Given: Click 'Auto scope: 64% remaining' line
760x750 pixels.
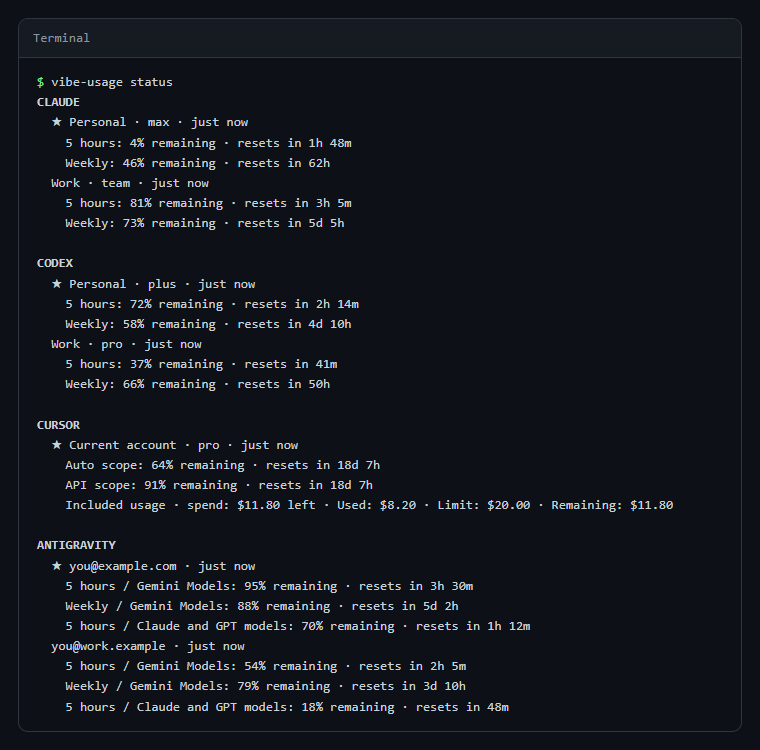Looking at the screenshot, I should point(222,465).
